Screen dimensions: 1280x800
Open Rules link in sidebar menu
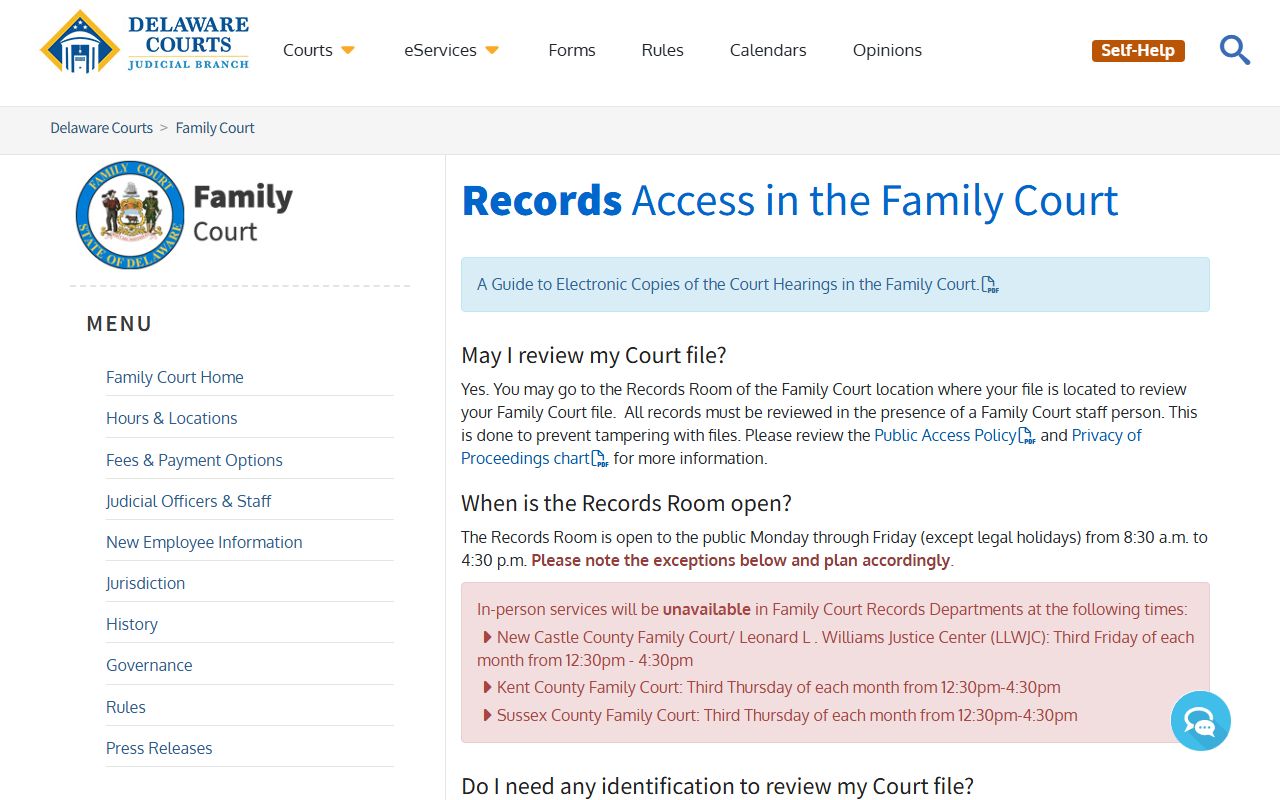(x=126, y=707)
